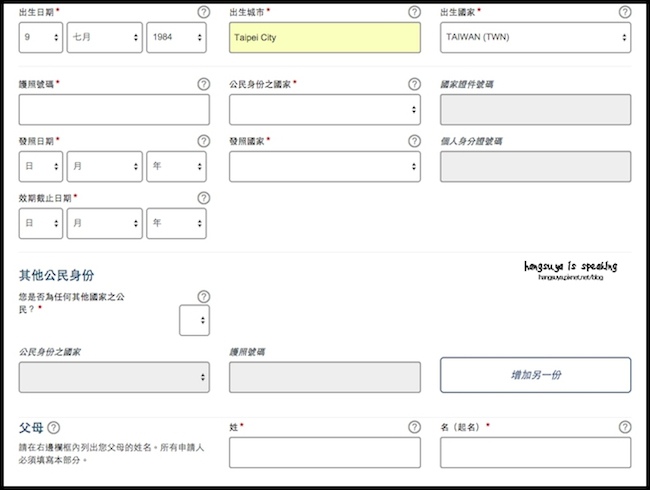Focus the 國家證件號碼 input field

[x=536, y=109]
